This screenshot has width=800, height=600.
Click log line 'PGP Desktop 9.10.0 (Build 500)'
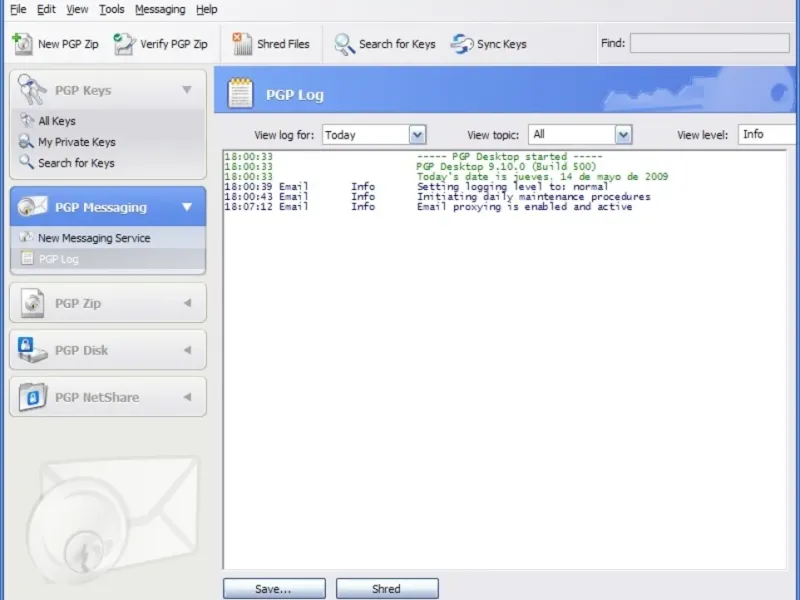pos(506,166)
